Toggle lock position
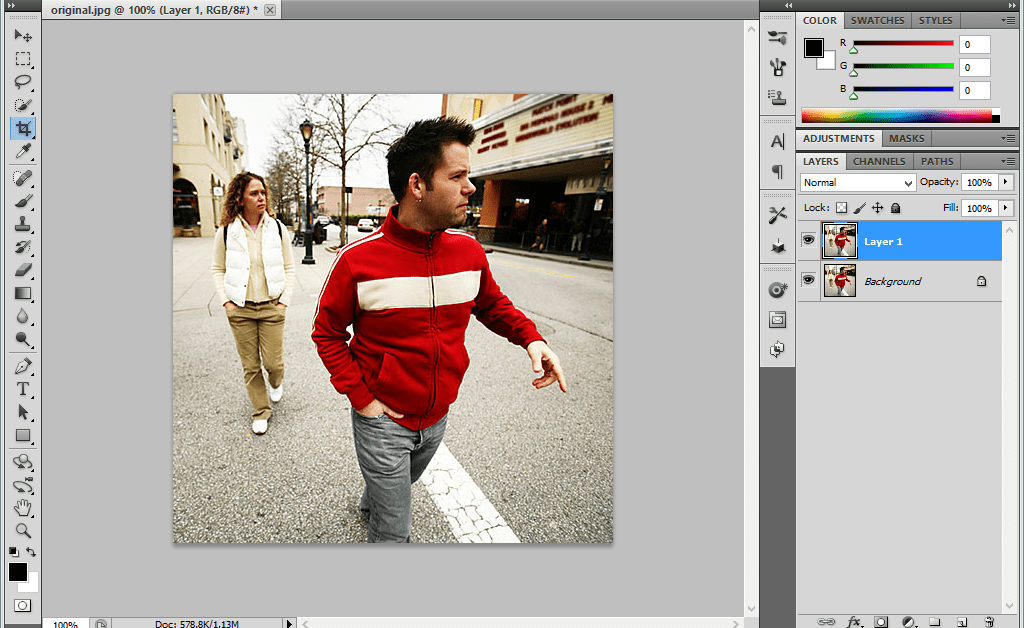Screen dimensions: 1024x628 (878, 208)
